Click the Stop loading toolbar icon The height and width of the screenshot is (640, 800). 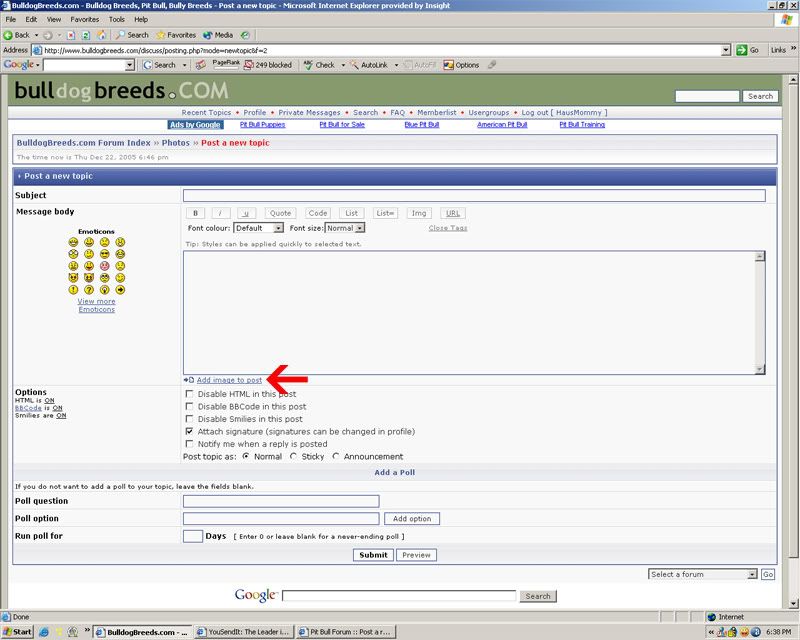tap(71, 35)
